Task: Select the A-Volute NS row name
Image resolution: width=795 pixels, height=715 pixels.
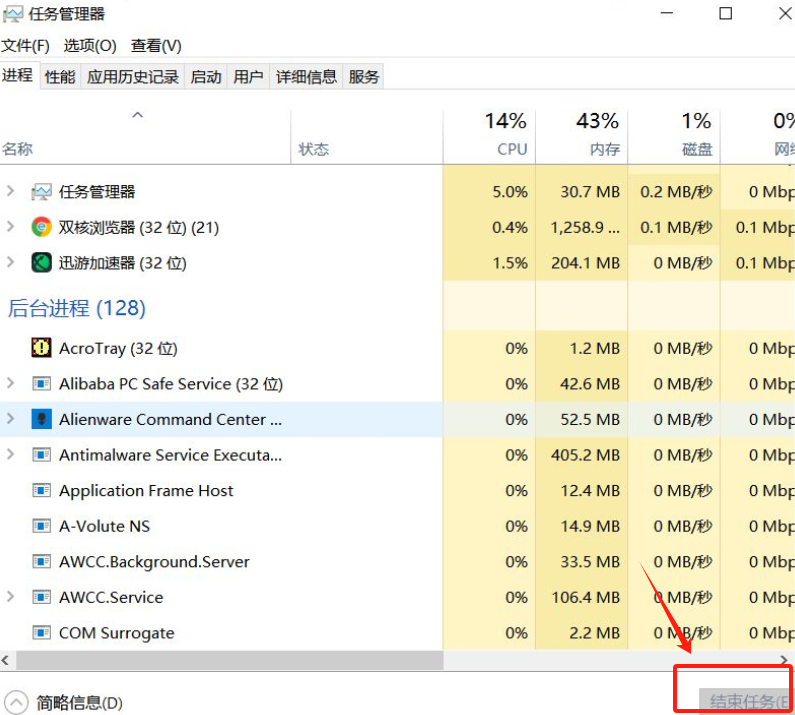Action: tap(104, 526)
